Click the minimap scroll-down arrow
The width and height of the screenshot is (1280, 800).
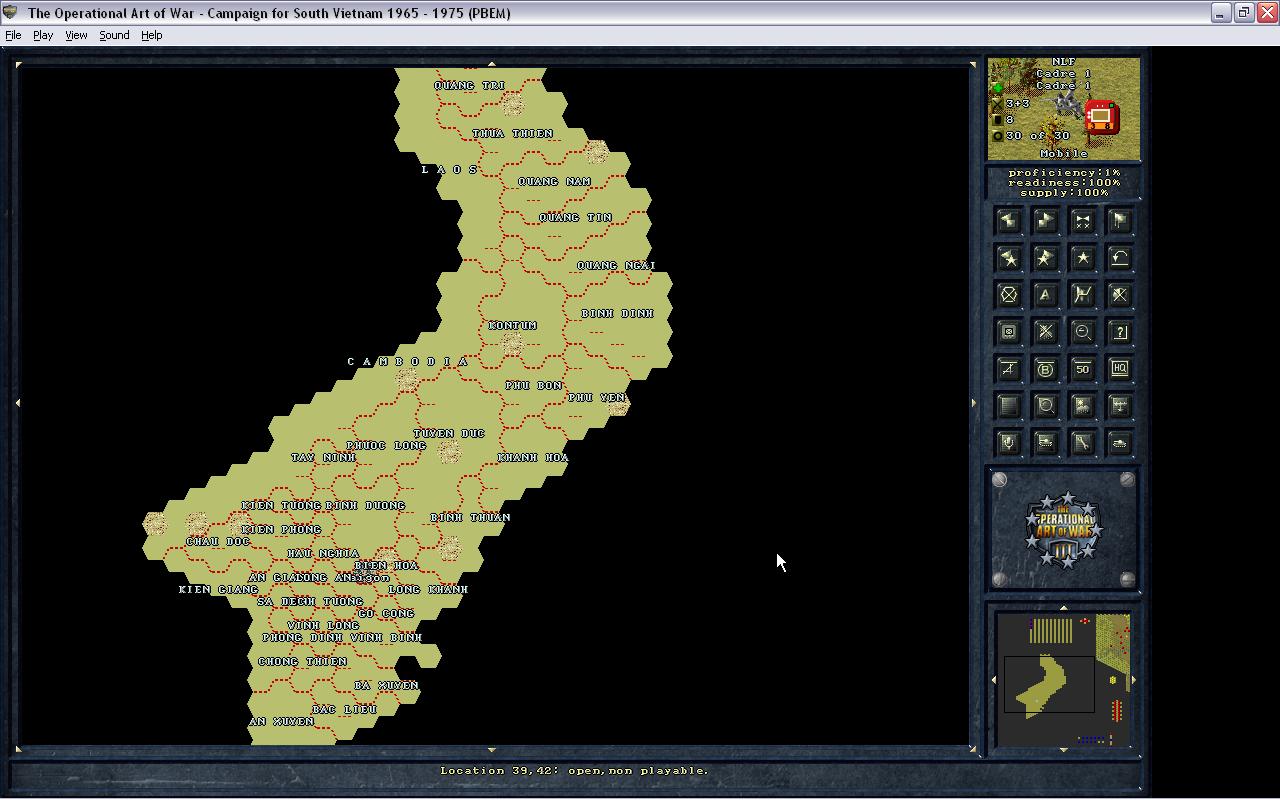[x=1063, y=750]
